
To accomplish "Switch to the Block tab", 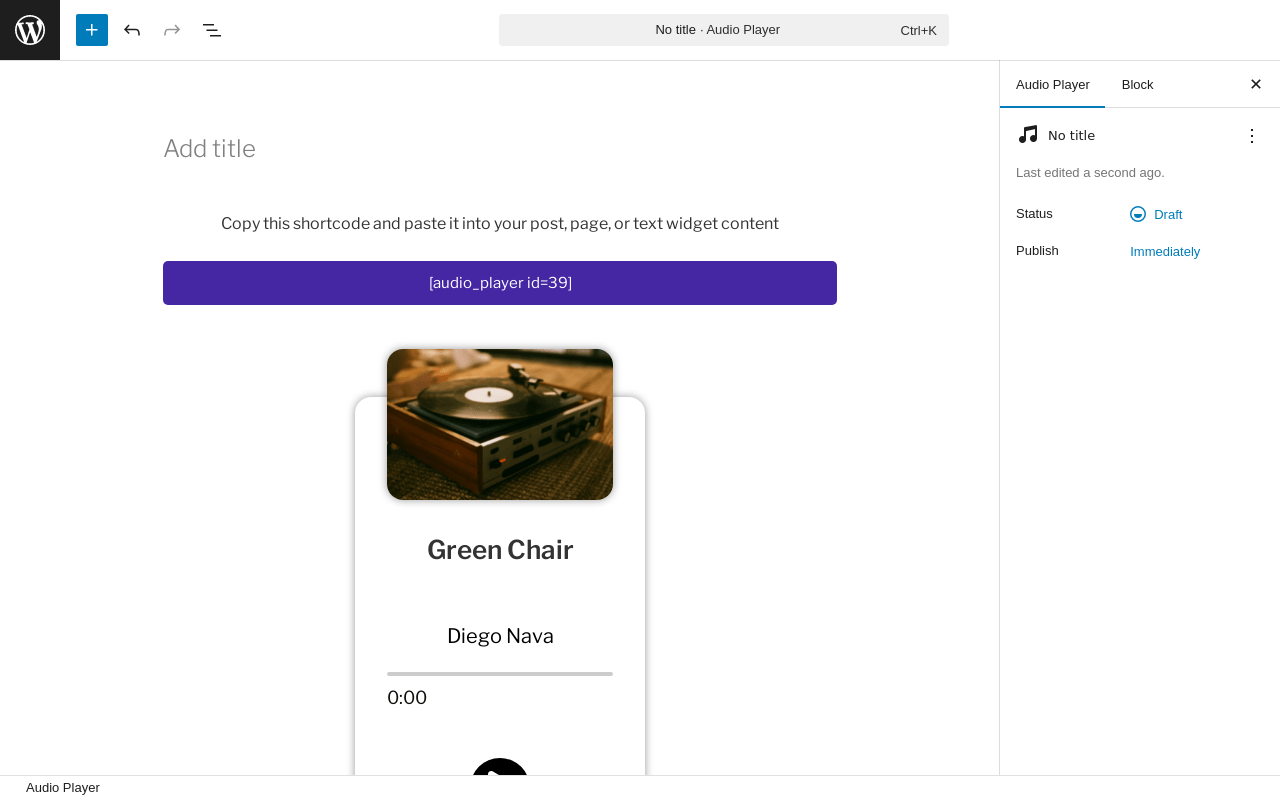I will point(1138,84).
